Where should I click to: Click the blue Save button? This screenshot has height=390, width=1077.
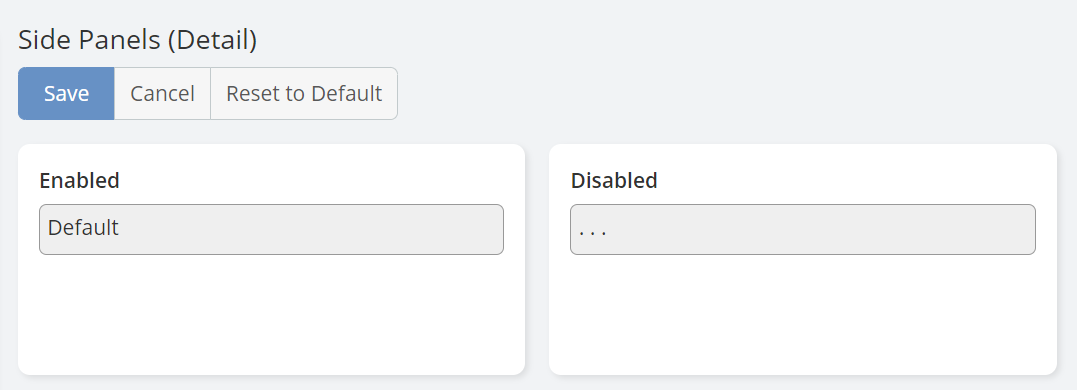(66, 93)
